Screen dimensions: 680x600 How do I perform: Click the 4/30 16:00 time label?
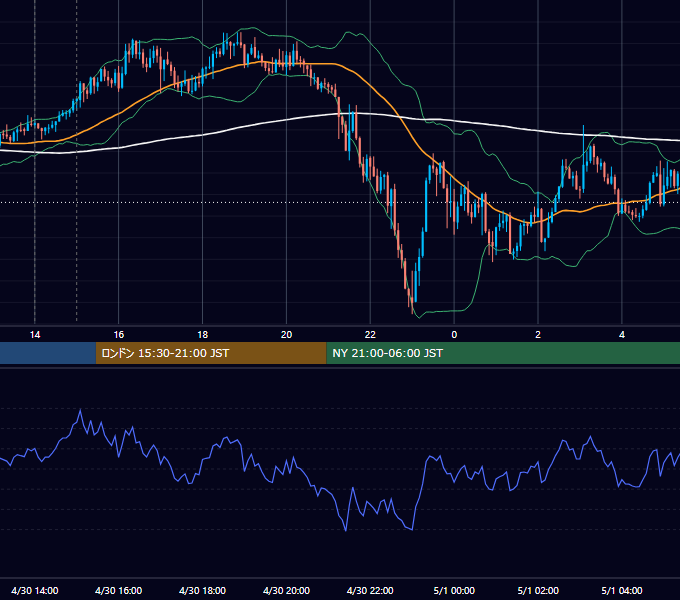118,590
